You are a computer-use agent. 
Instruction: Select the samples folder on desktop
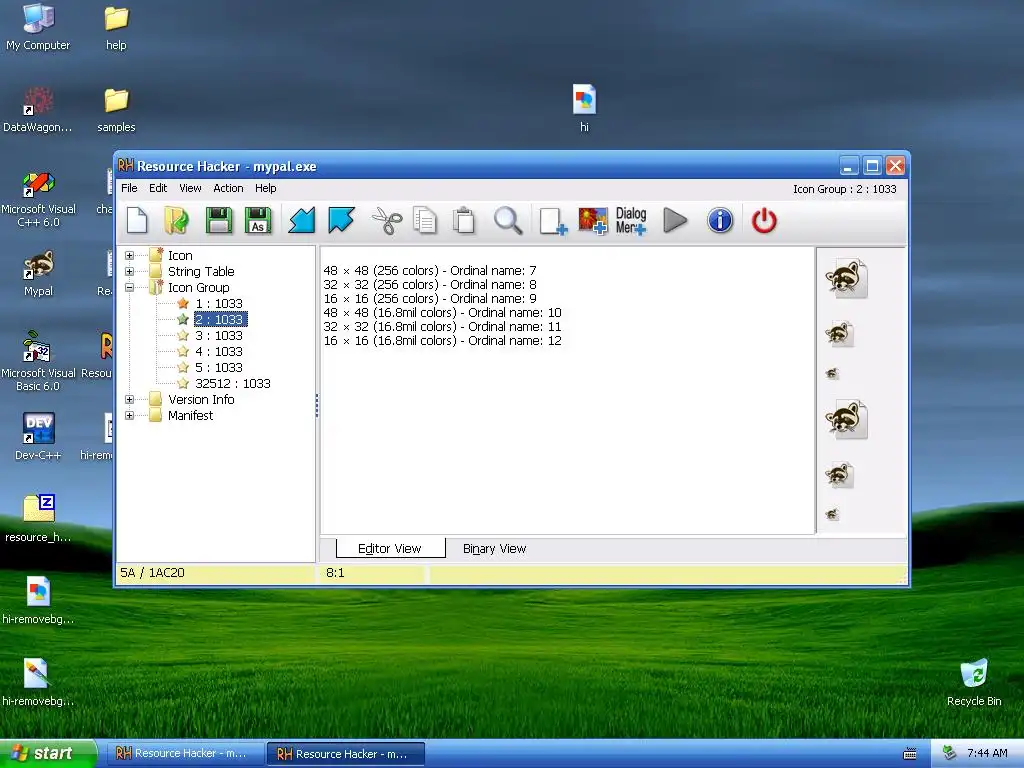click(x=116, y=110)
